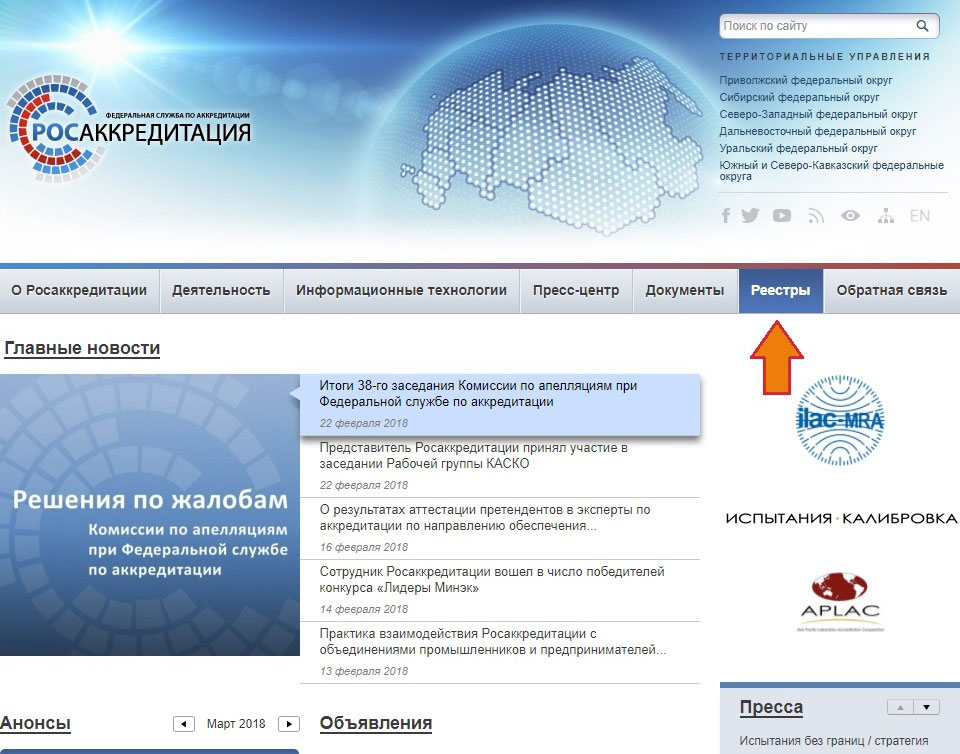Open the Twitter page icon
This screenshot has height=754, width=960.
pyautogui.click(x=750, y=215)
